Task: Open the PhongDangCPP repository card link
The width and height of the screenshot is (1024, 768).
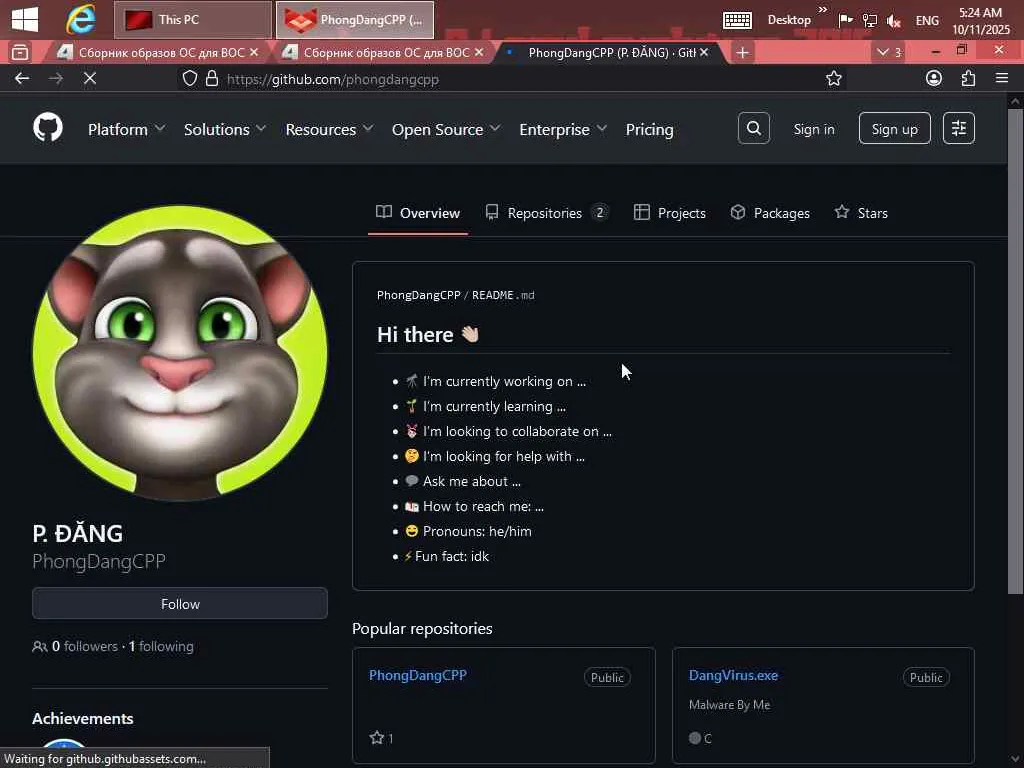Action: (x=418, y=675)
